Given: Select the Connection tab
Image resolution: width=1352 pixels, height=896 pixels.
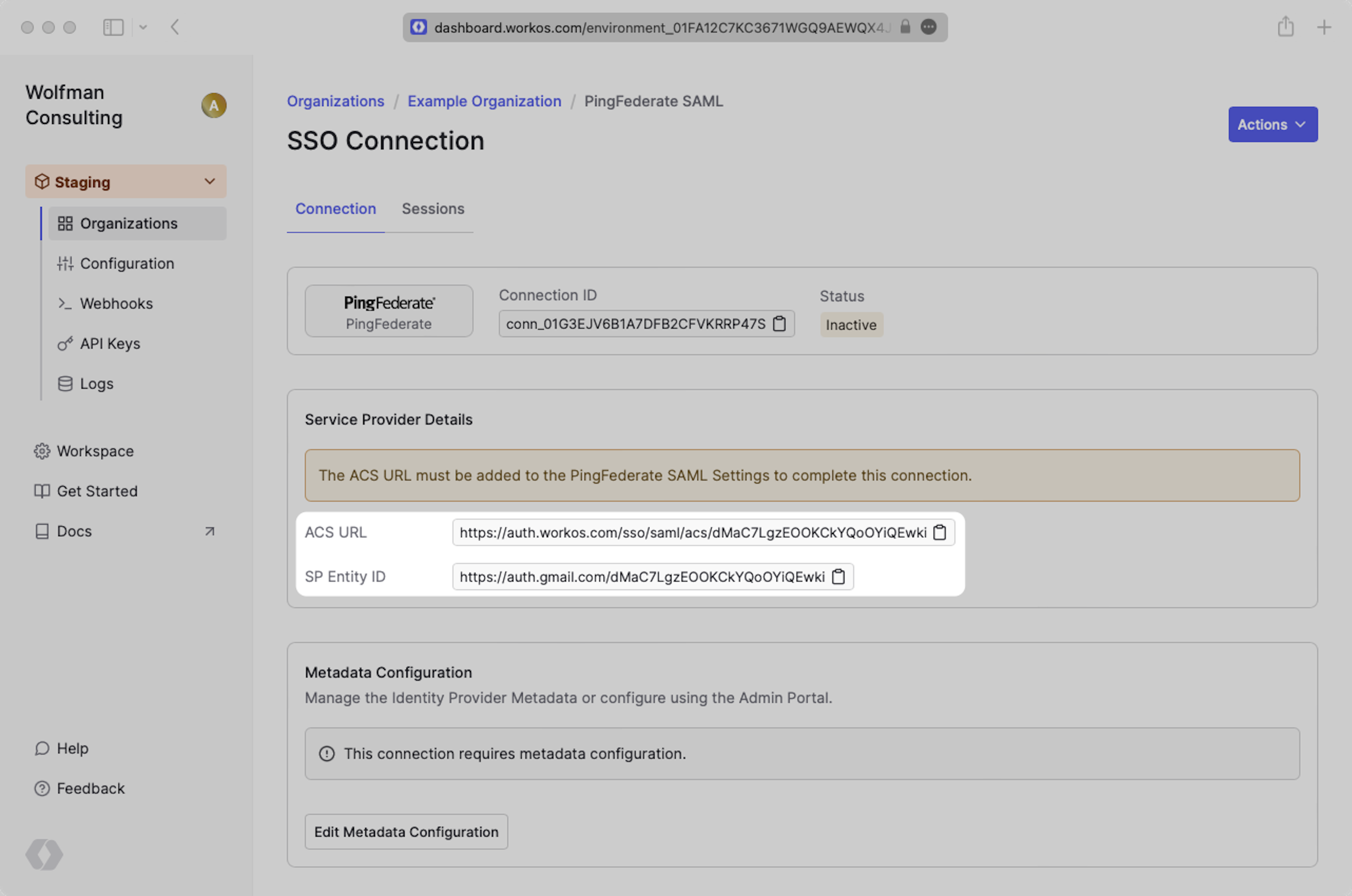Looking at the screenshot, I should click(336, 209).
